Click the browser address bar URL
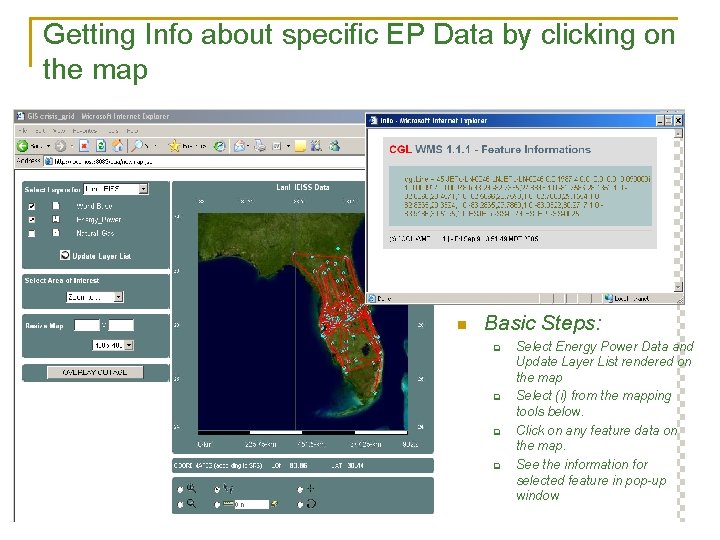 click(103, 162)
